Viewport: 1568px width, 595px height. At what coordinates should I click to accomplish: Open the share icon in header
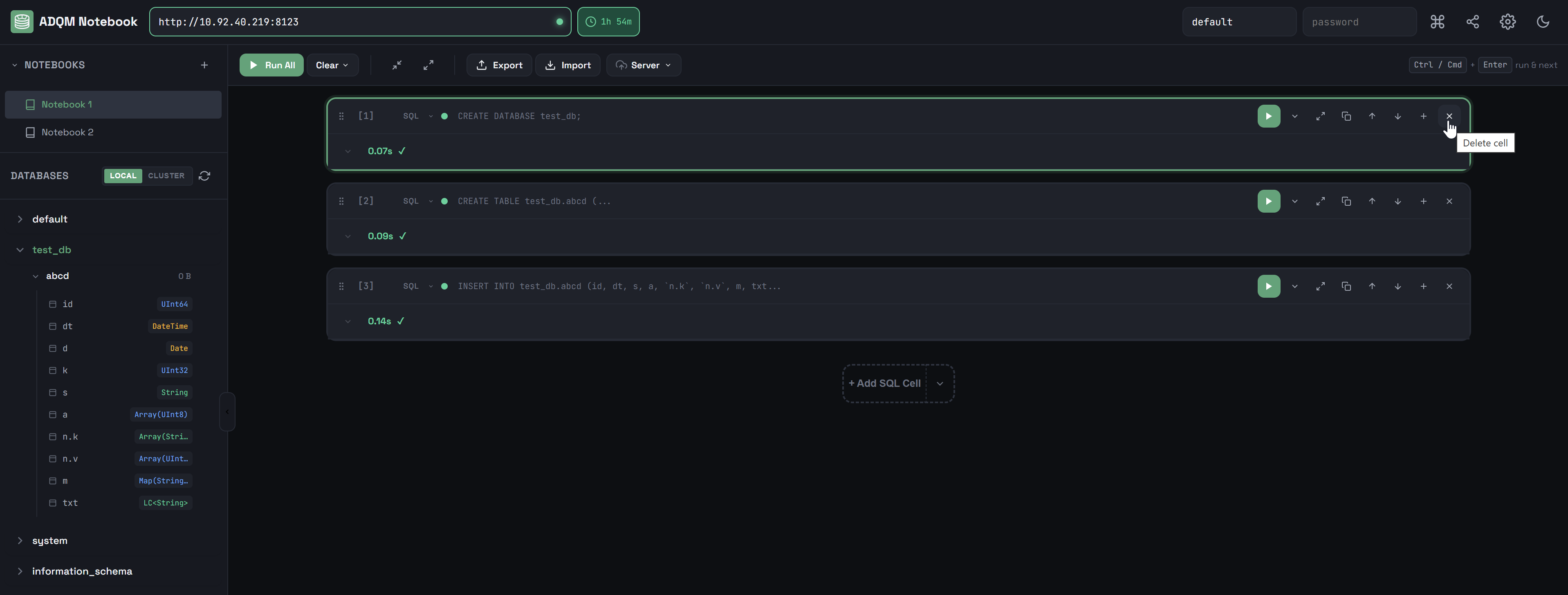pos(1472,22)
